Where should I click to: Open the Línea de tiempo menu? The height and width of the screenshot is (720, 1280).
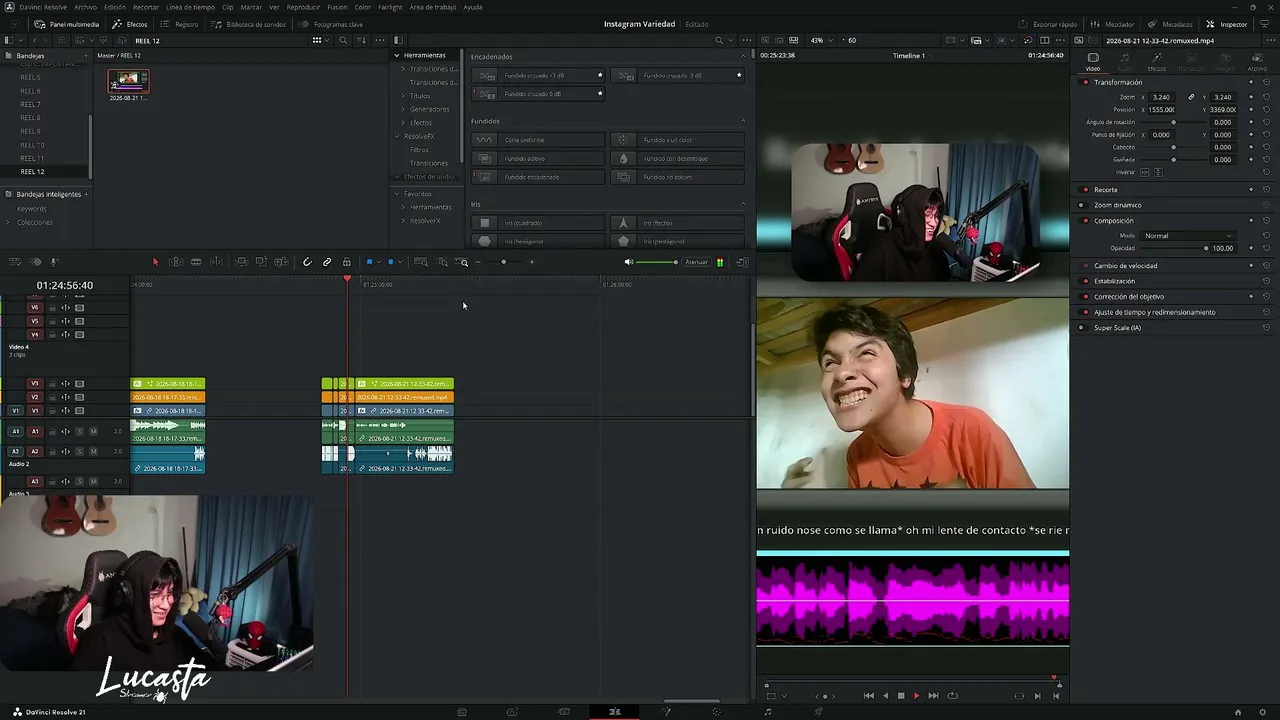(x=190, y=7)
